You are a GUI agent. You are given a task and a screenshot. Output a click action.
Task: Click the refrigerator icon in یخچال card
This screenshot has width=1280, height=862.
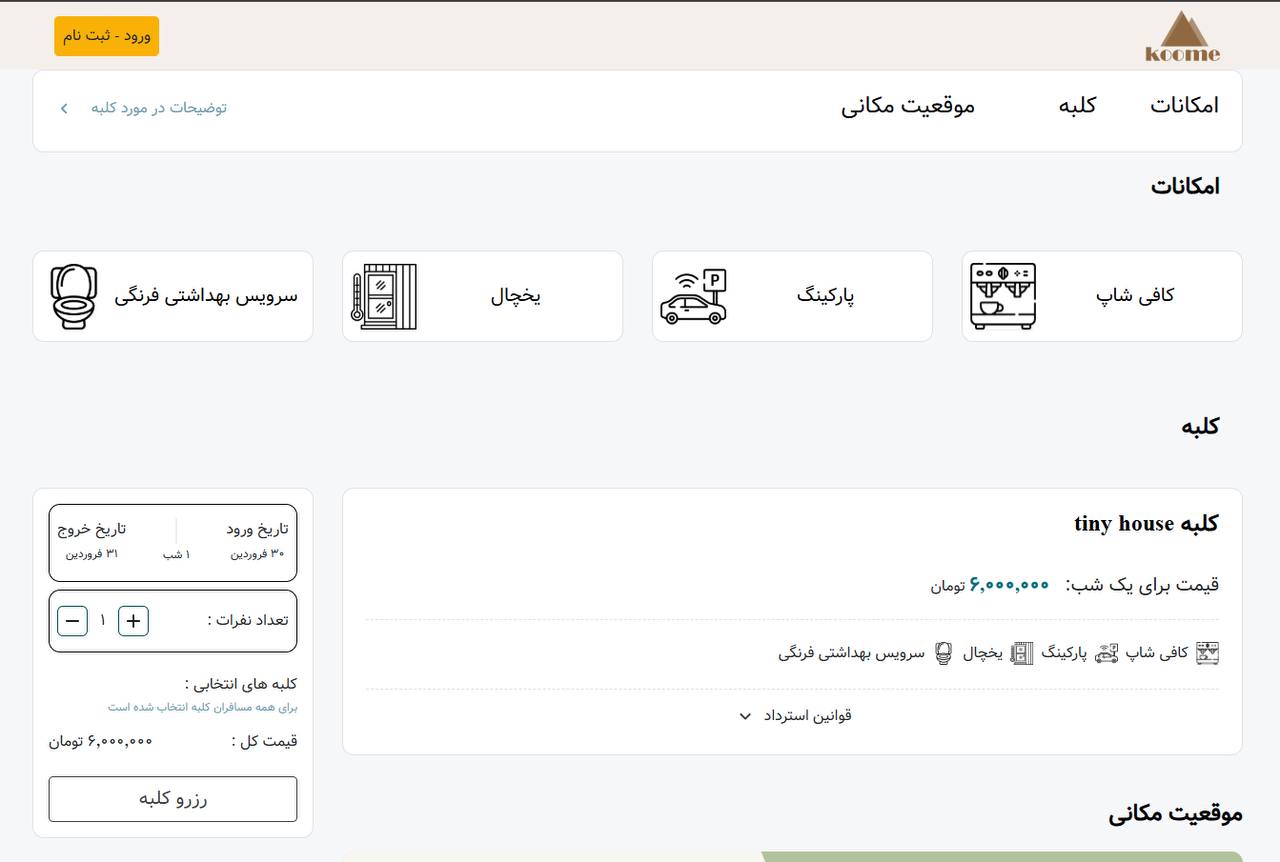(x=384, y=297)
